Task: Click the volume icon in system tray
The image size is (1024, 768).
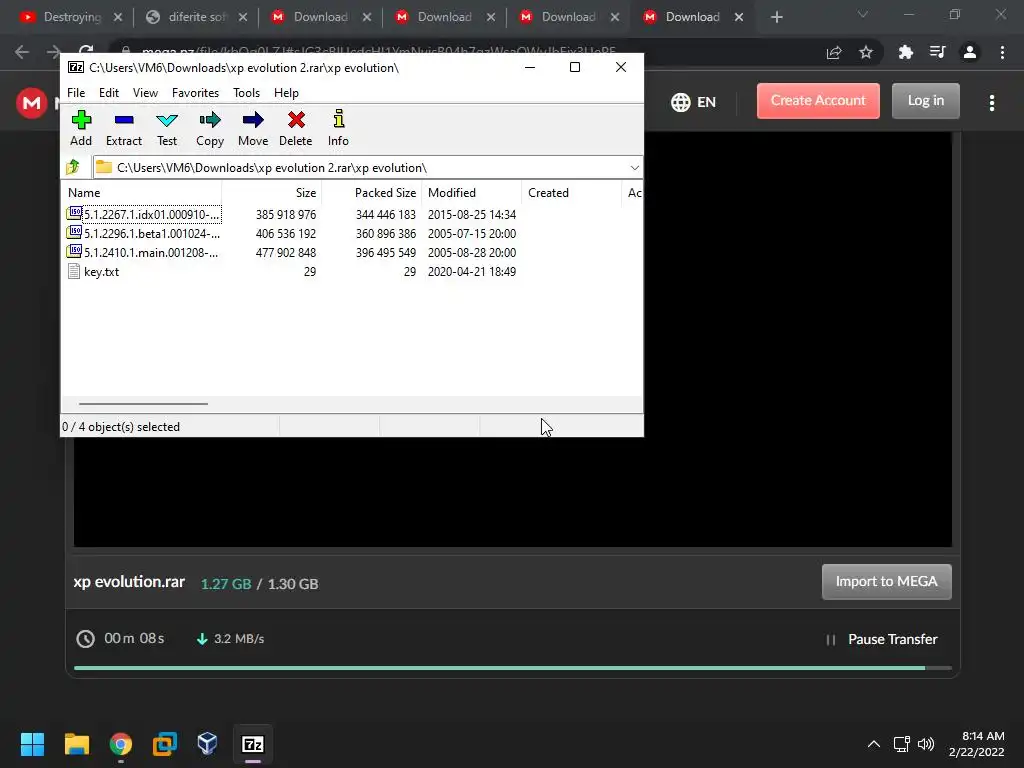Action: coord(925,744)
